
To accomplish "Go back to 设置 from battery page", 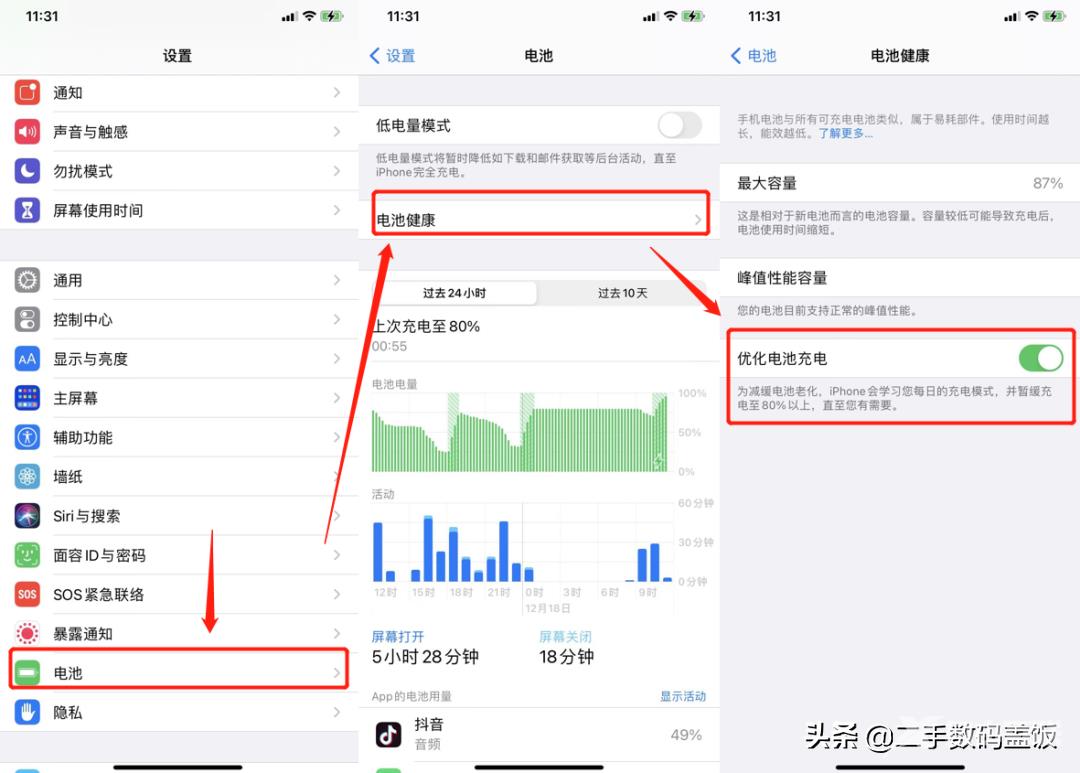I will click(x=393, y=56).
